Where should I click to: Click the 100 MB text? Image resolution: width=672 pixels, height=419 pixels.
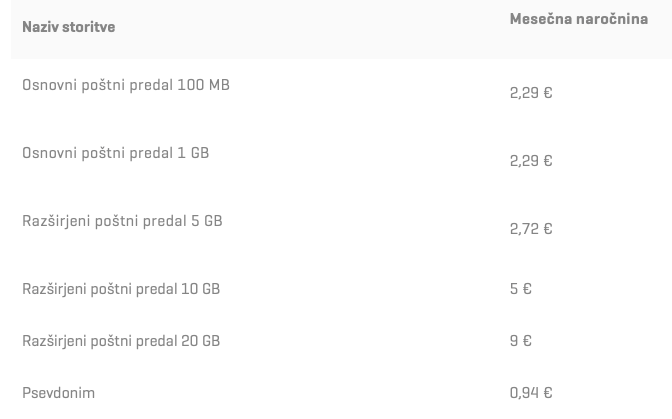pos(204,85)
